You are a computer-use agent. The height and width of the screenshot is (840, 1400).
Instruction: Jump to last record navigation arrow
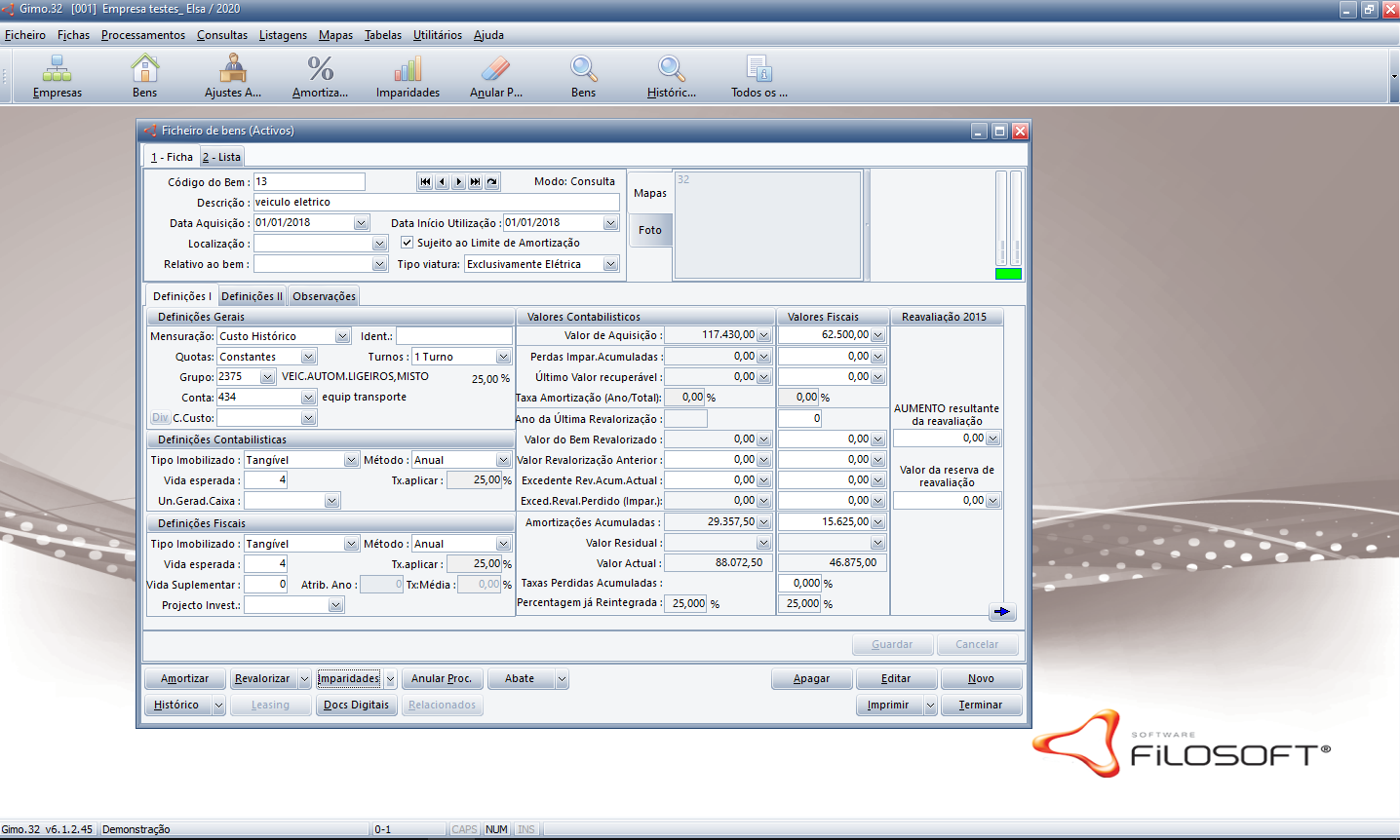475,182
